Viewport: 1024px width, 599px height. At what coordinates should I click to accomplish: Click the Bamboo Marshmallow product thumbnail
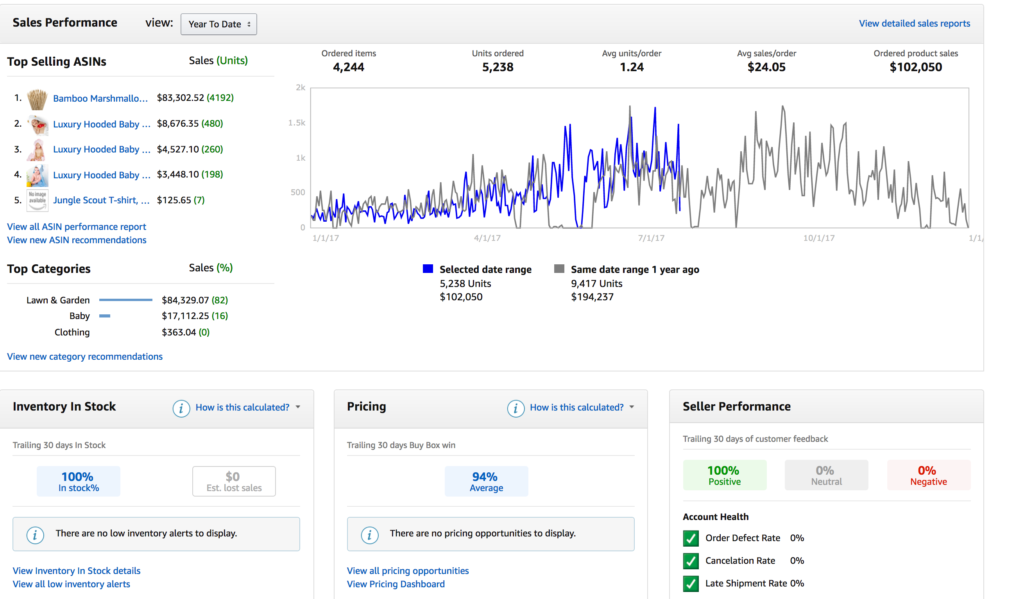[37, 99]
